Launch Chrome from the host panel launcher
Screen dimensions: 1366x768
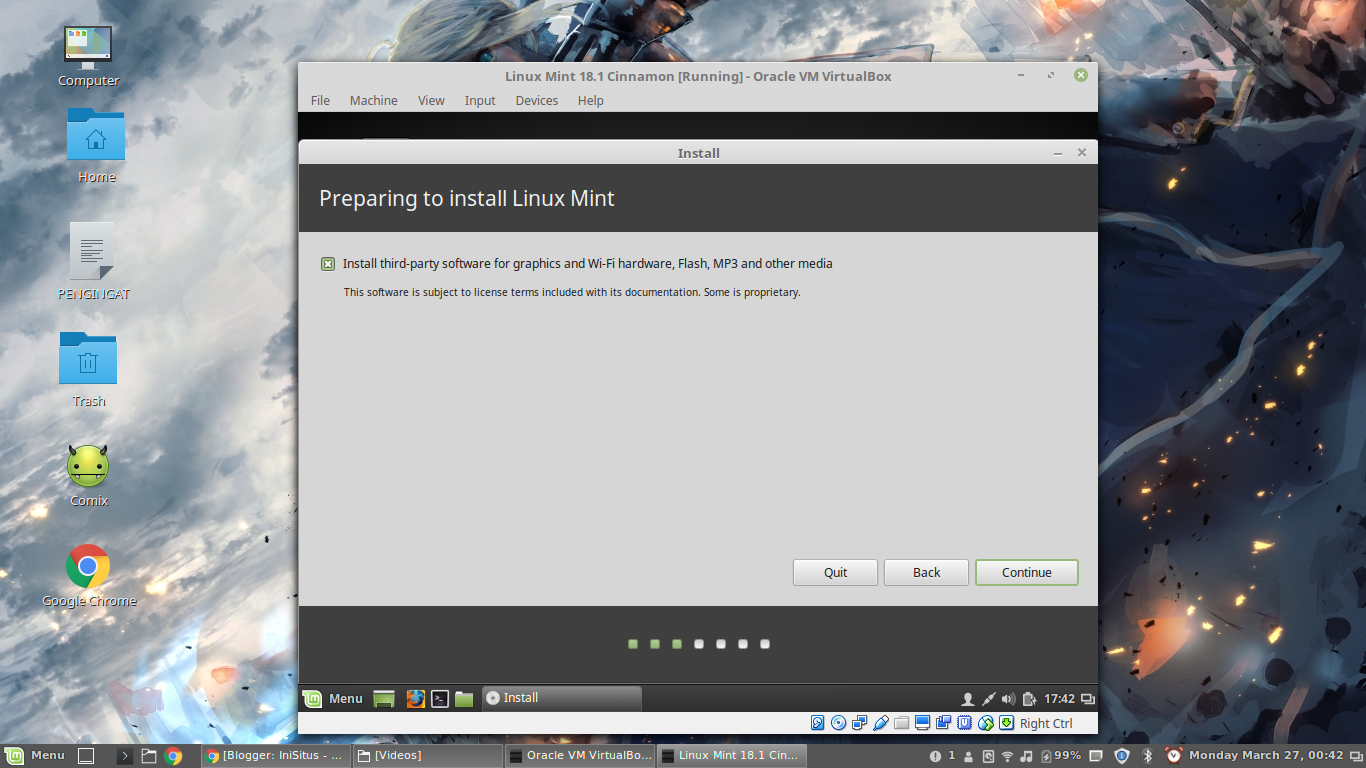173,756
